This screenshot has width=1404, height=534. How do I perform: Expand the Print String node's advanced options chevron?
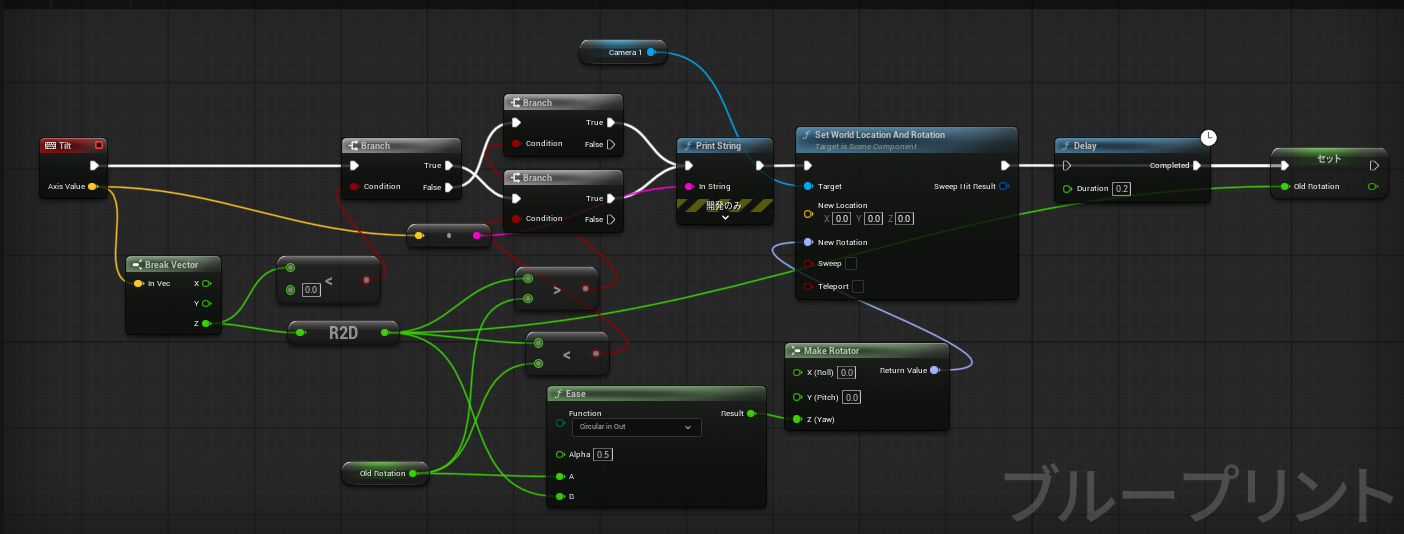725,218
